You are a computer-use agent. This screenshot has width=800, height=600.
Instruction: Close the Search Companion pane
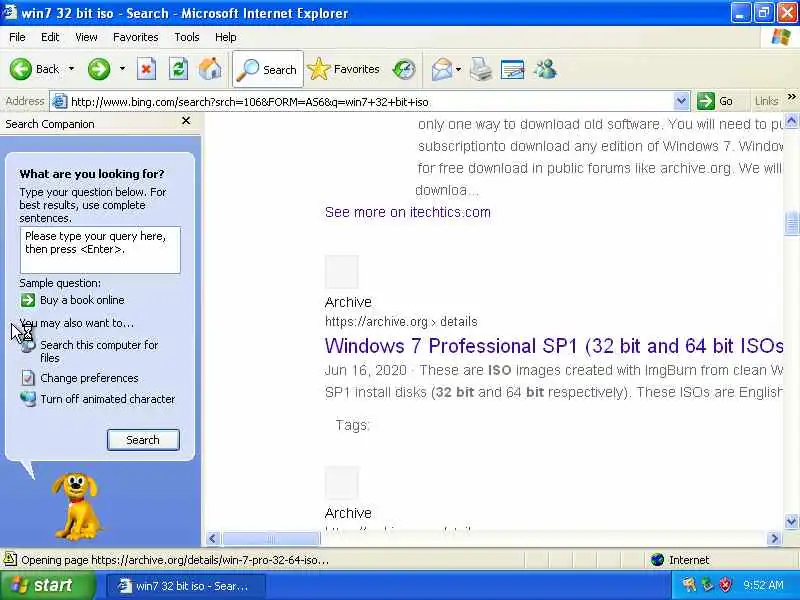coord(186,120)
